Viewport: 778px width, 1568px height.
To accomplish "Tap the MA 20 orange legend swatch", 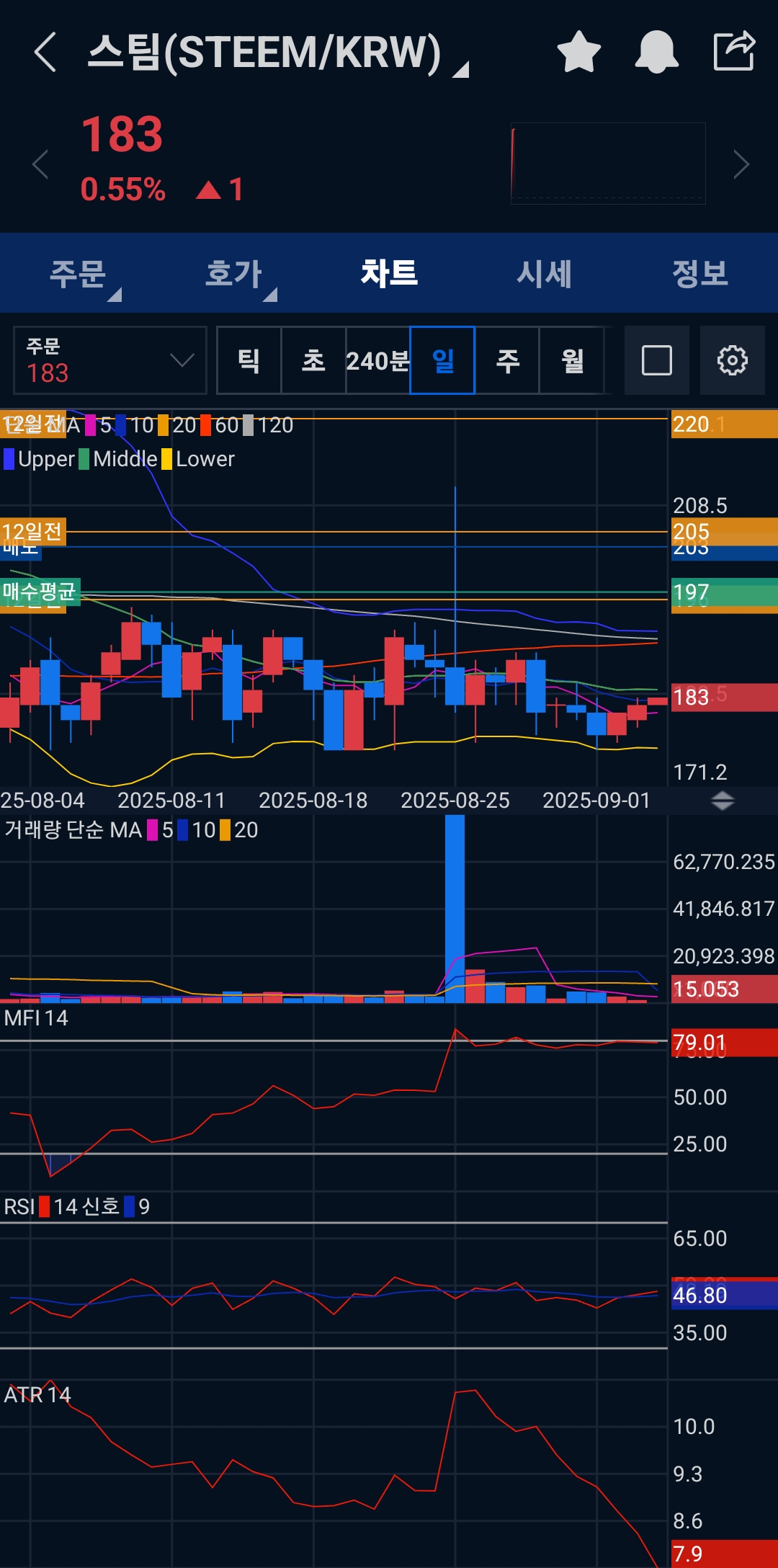I will (x=164, y=425).
